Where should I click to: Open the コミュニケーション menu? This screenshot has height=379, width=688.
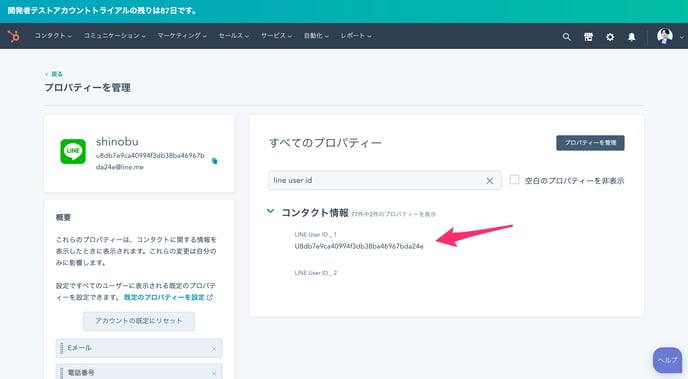[115, 36]
